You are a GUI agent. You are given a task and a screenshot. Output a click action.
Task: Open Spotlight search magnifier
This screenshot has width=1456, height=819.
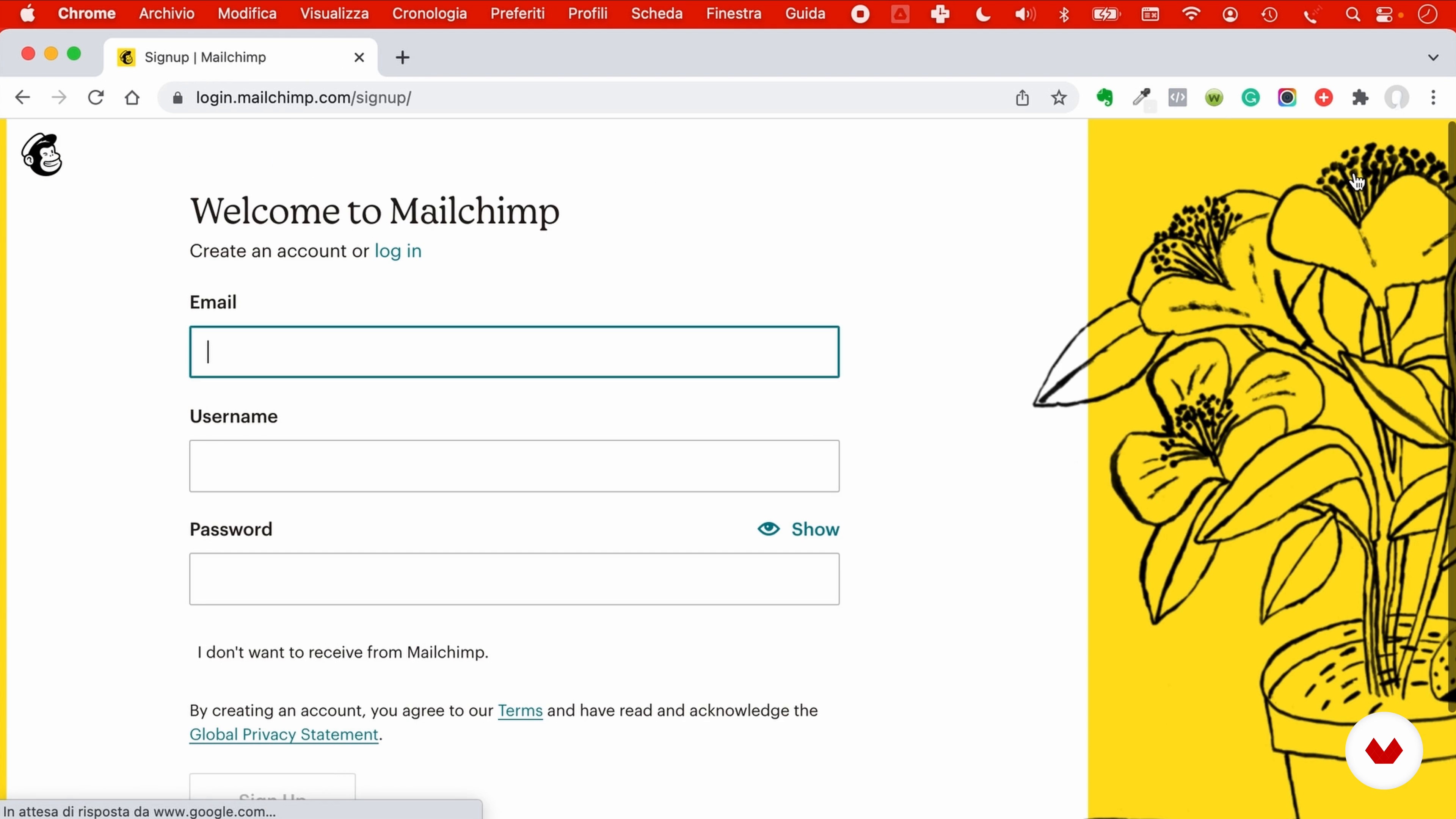pyautogui.click(x=1352, y=14)
